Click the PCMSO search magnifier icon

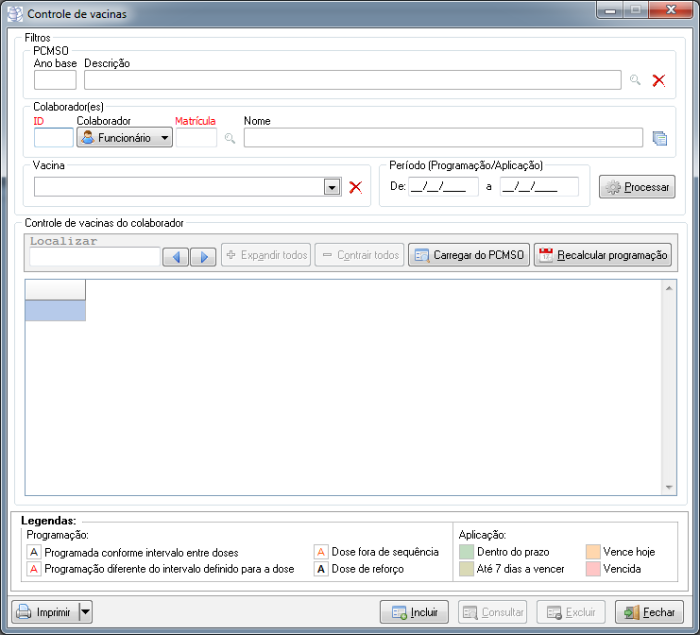click(634, 80)
